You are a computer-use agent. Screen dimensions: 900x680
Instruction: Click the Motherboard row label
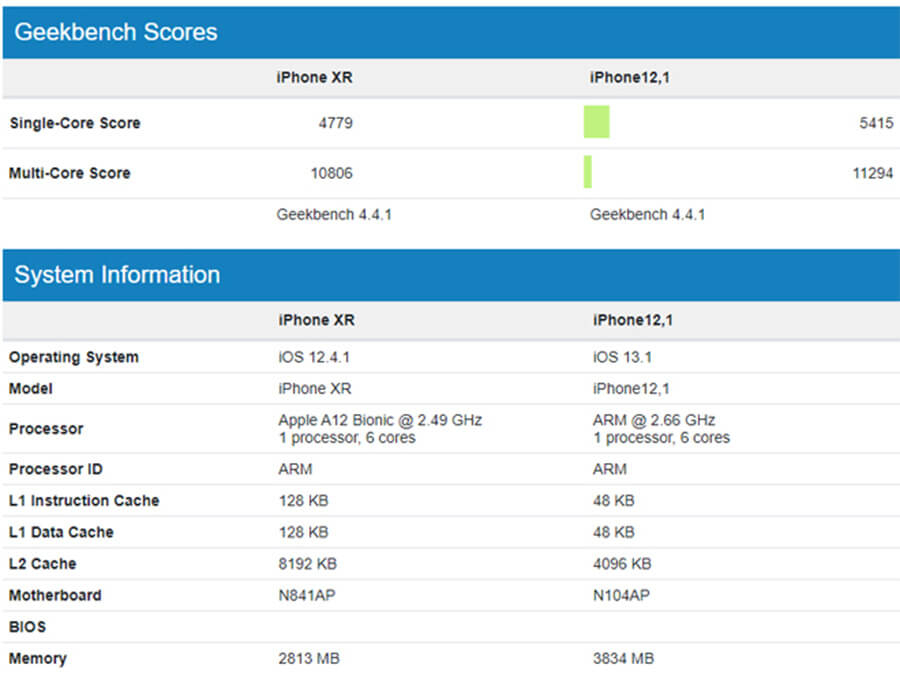(x=55, y=595)
